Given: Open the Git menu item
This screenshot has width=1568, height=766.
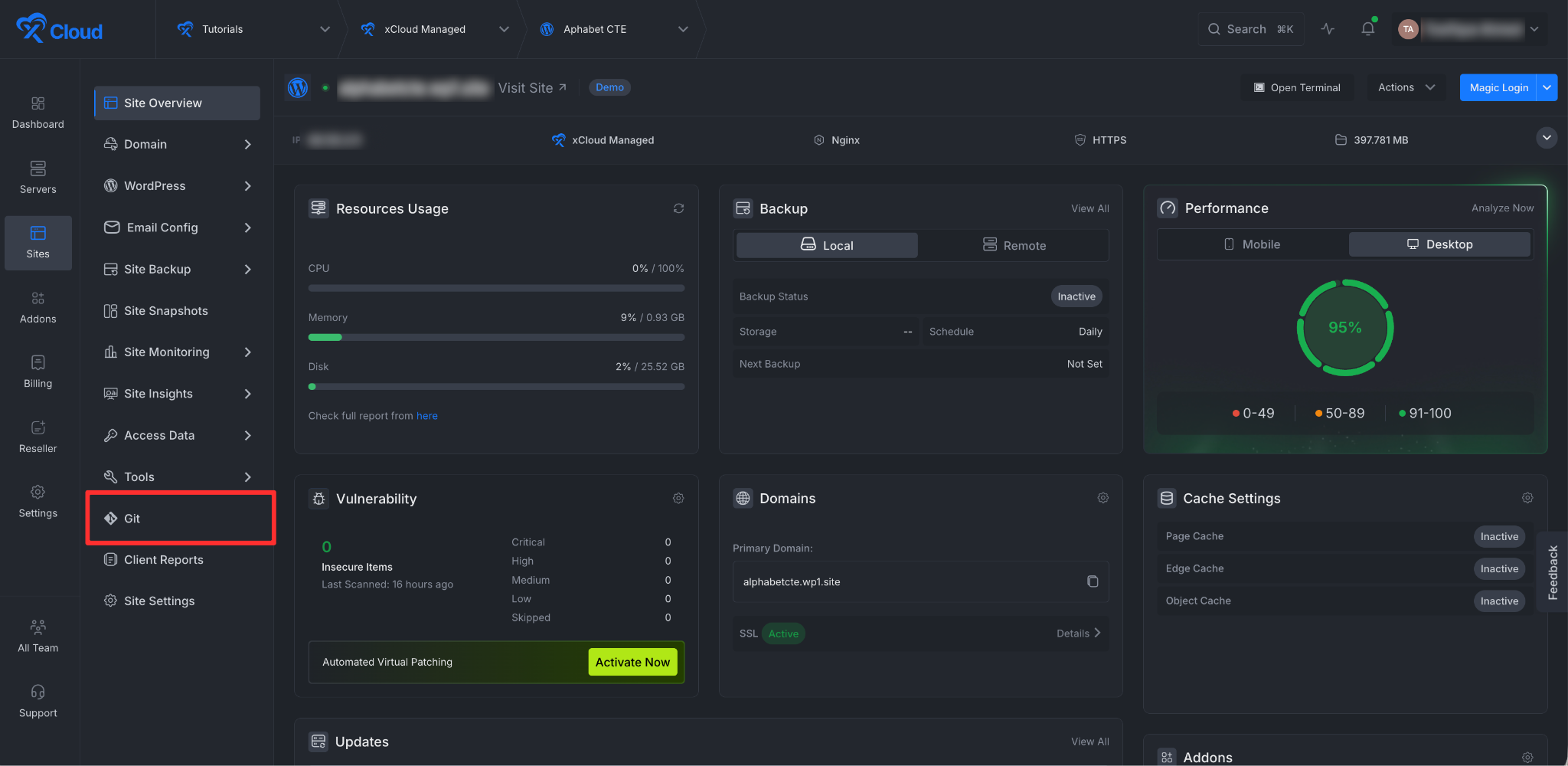Looking at the screenshot, I should click(177, 519).
